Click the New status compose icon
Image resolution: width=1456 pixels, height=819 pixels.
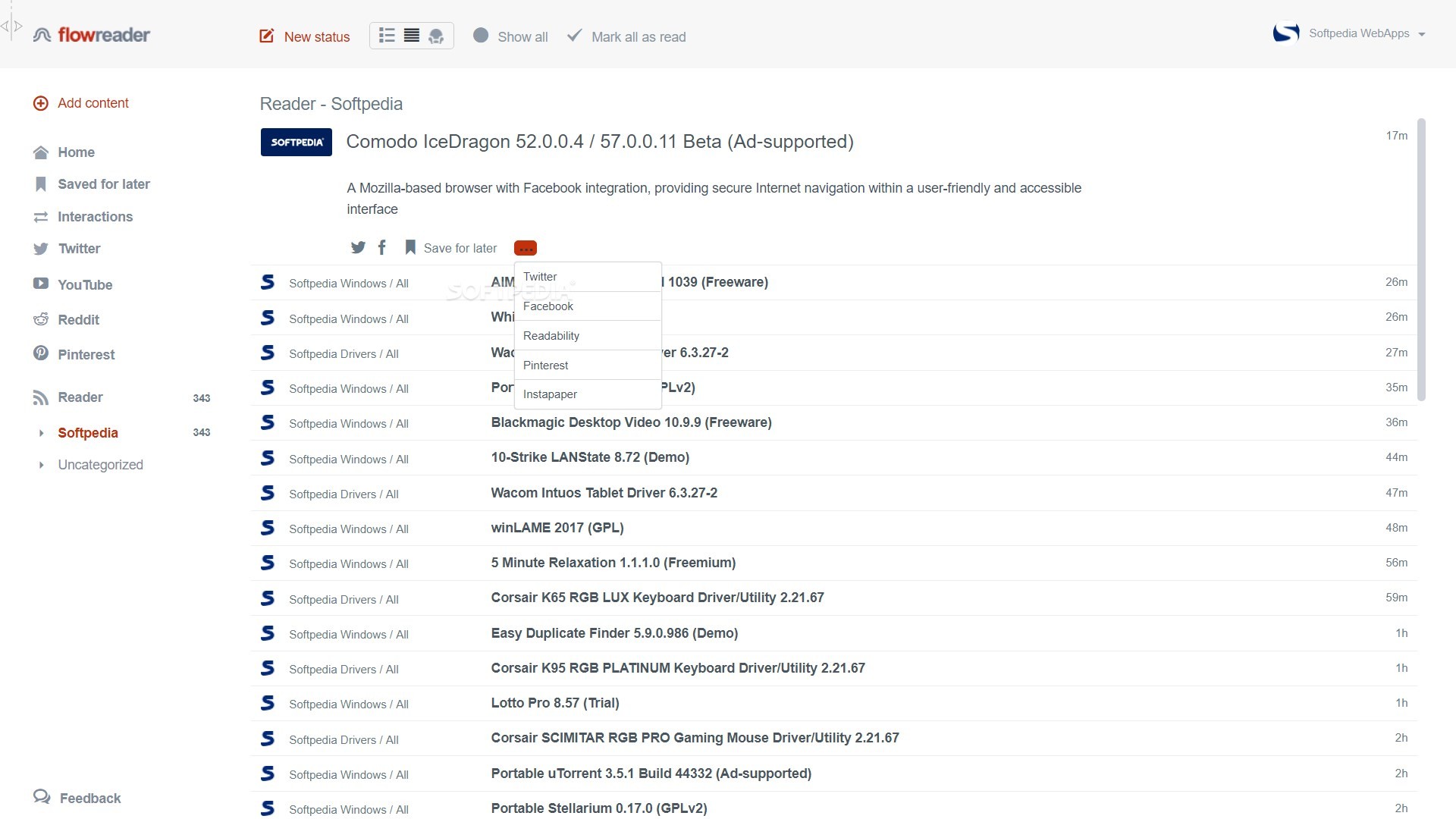[x=267, y=36]
